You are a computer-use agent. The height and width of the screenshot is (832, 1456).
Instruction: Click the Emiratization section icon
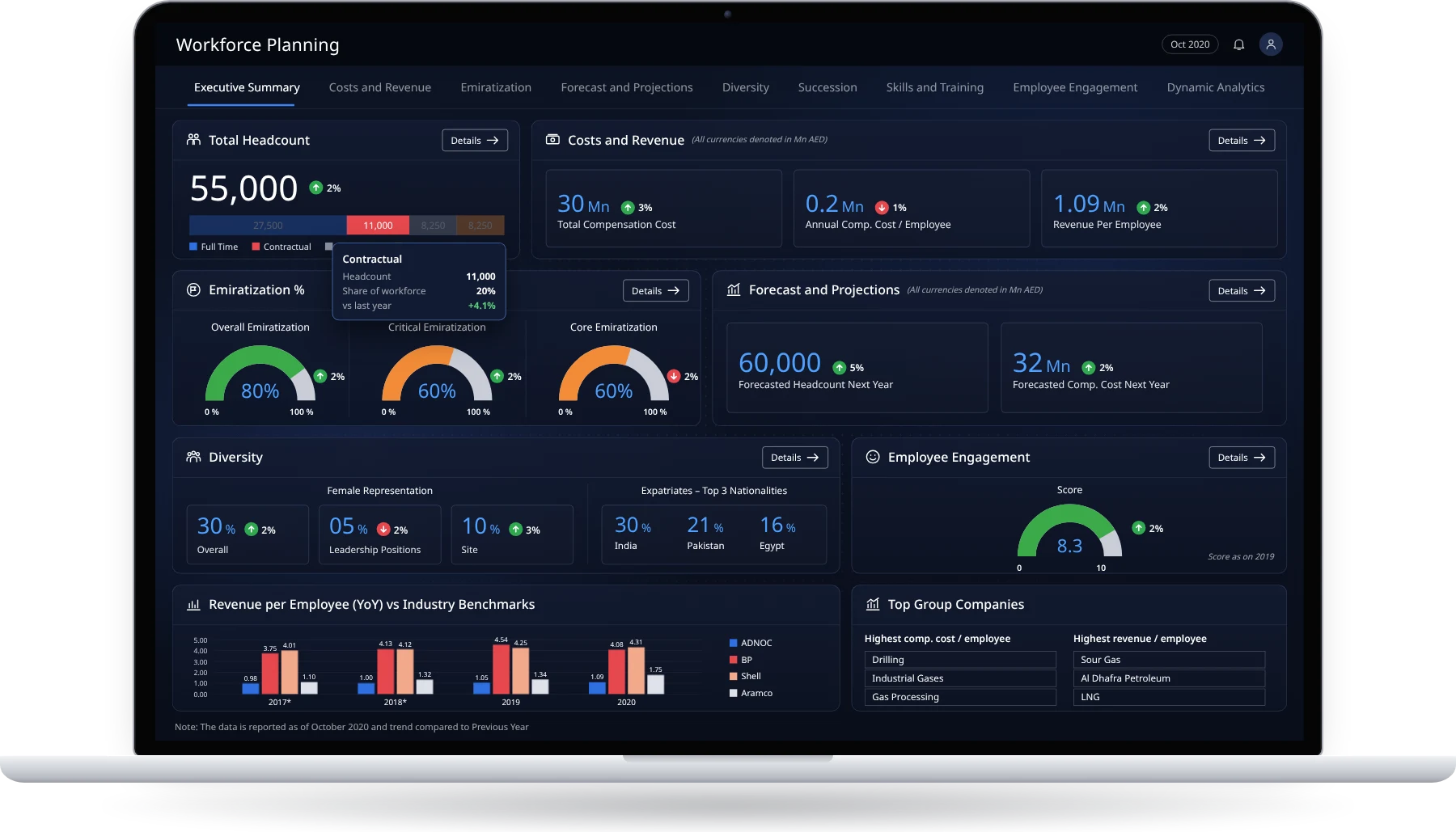(193, 289)
